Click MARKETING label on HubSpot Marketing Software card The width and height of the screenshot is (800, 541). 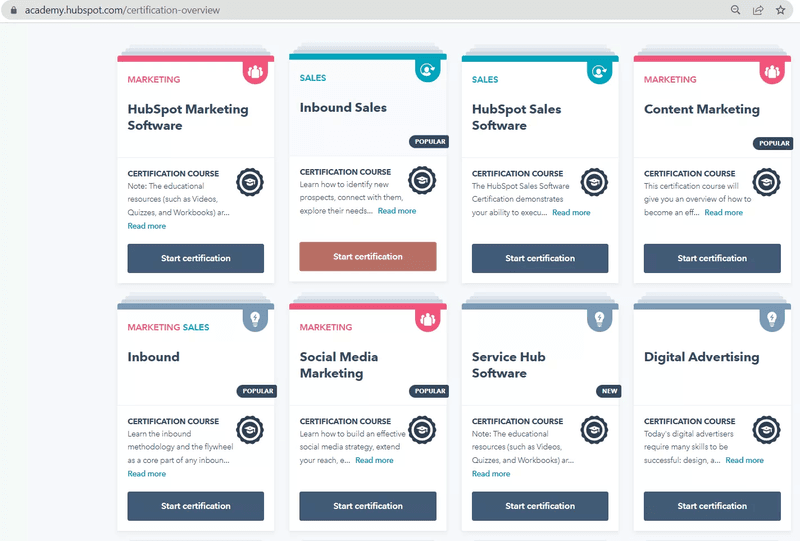(x=154, y=80)
